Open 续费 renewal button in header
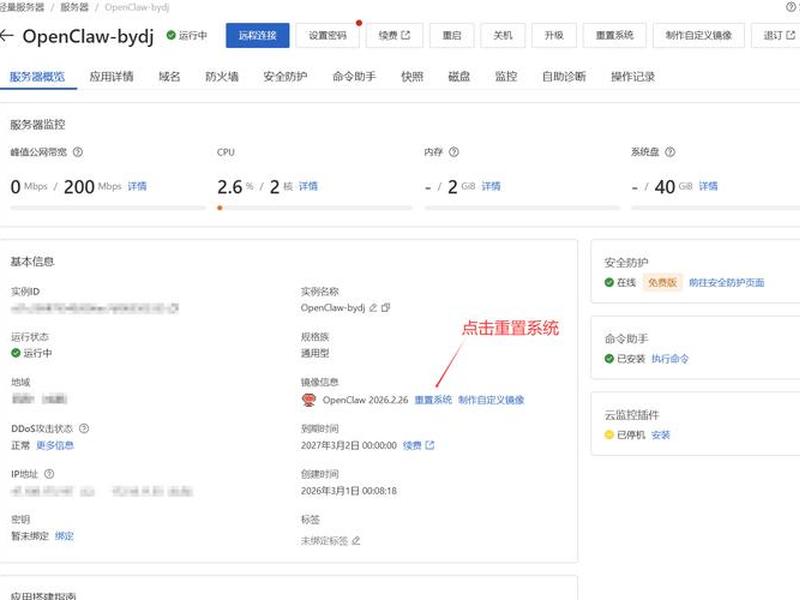Screen dimensions: 800x600 click(x=394, y=35)
